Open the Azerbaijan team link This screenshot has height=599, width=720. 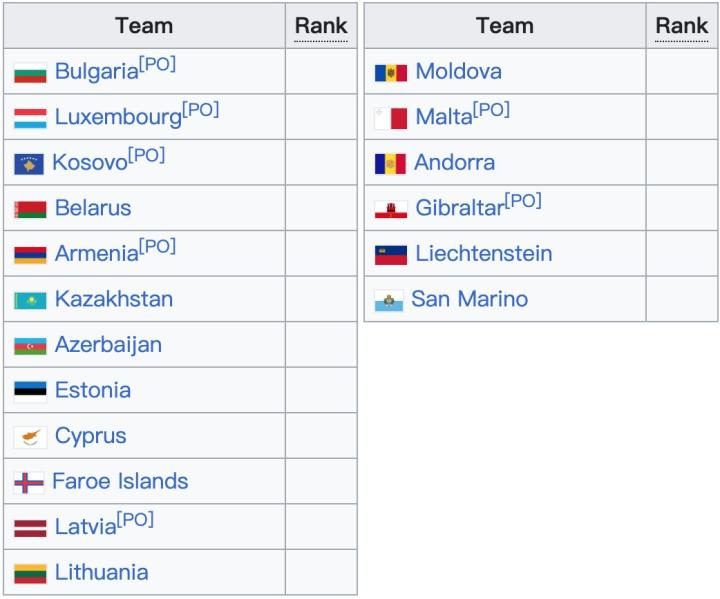108,345
